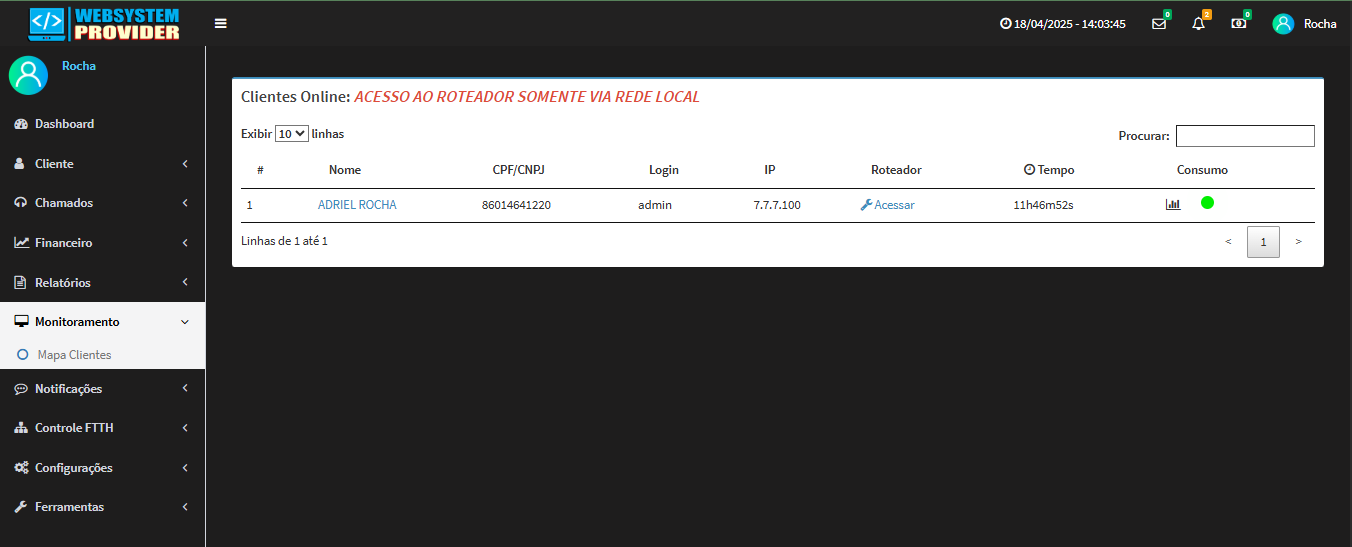Click the Rocha avatar in the sidebar

click(x=28, y=75)
